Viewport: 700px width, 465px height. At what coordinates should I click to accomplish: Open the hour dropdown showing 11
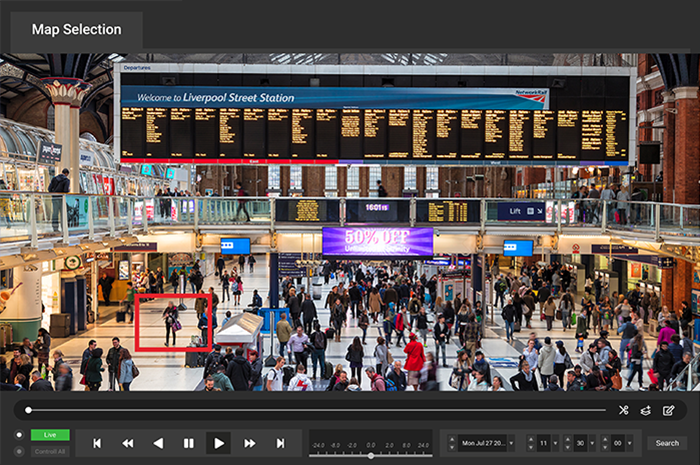coord(555,443)
